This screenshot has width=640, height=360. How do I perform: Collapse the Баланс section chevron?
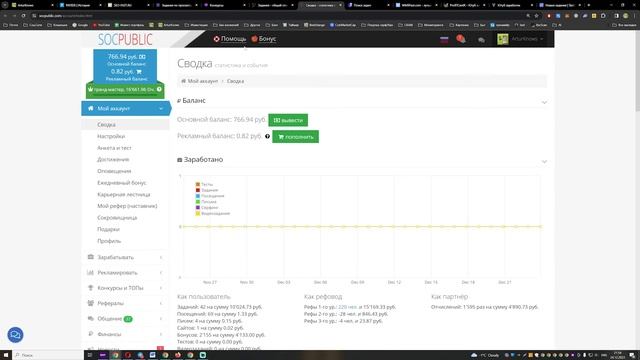coord(544,102)
